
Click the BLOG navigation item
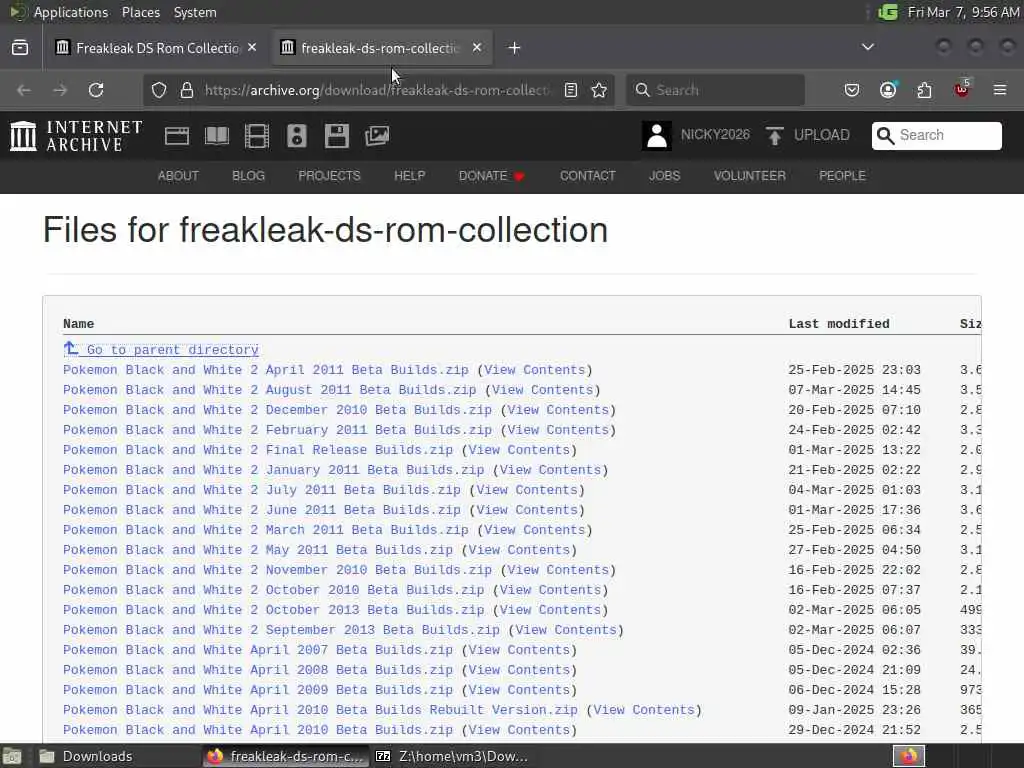coord(249,176)
